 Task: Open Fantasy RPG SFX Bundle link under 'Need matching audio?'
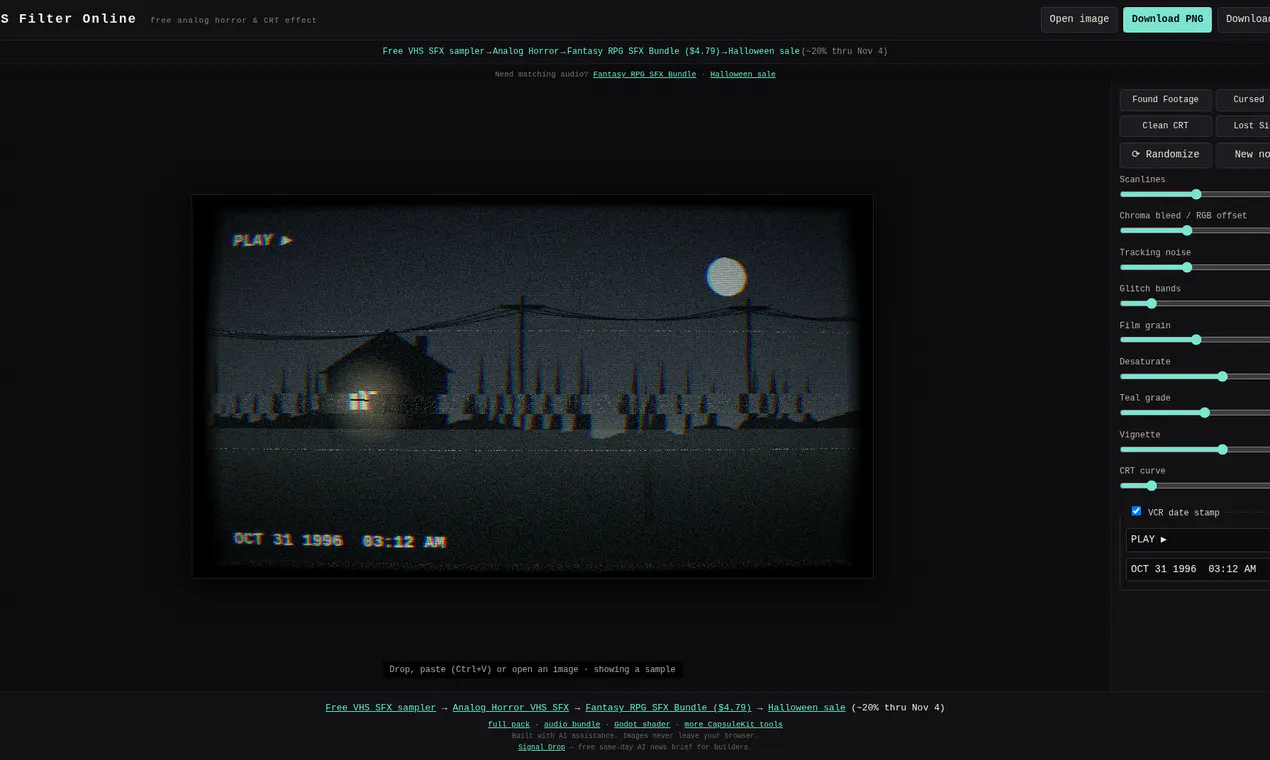tap(644, 74)
